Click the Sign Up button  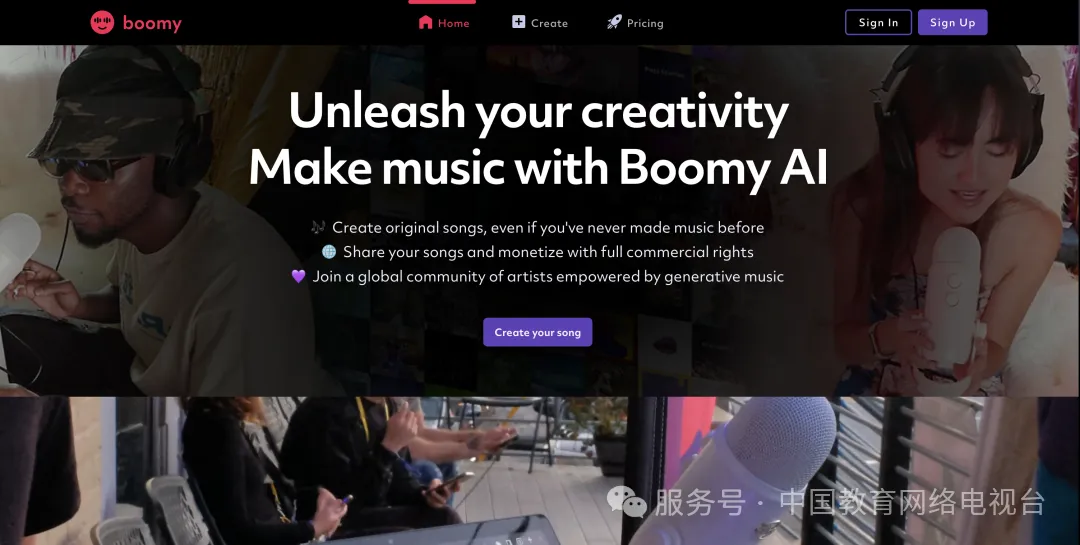tap(953, 22)
